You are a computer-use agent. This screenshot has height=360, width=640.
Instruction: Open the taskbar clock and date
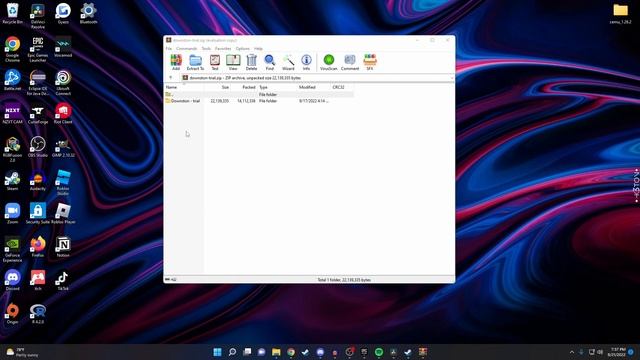click(x=618, y=352)
